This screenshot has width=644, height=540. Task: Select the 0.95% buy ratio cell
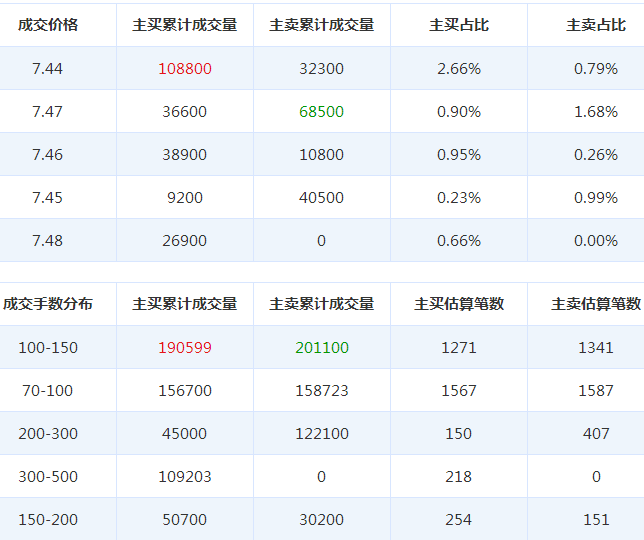tap(459, 155)
